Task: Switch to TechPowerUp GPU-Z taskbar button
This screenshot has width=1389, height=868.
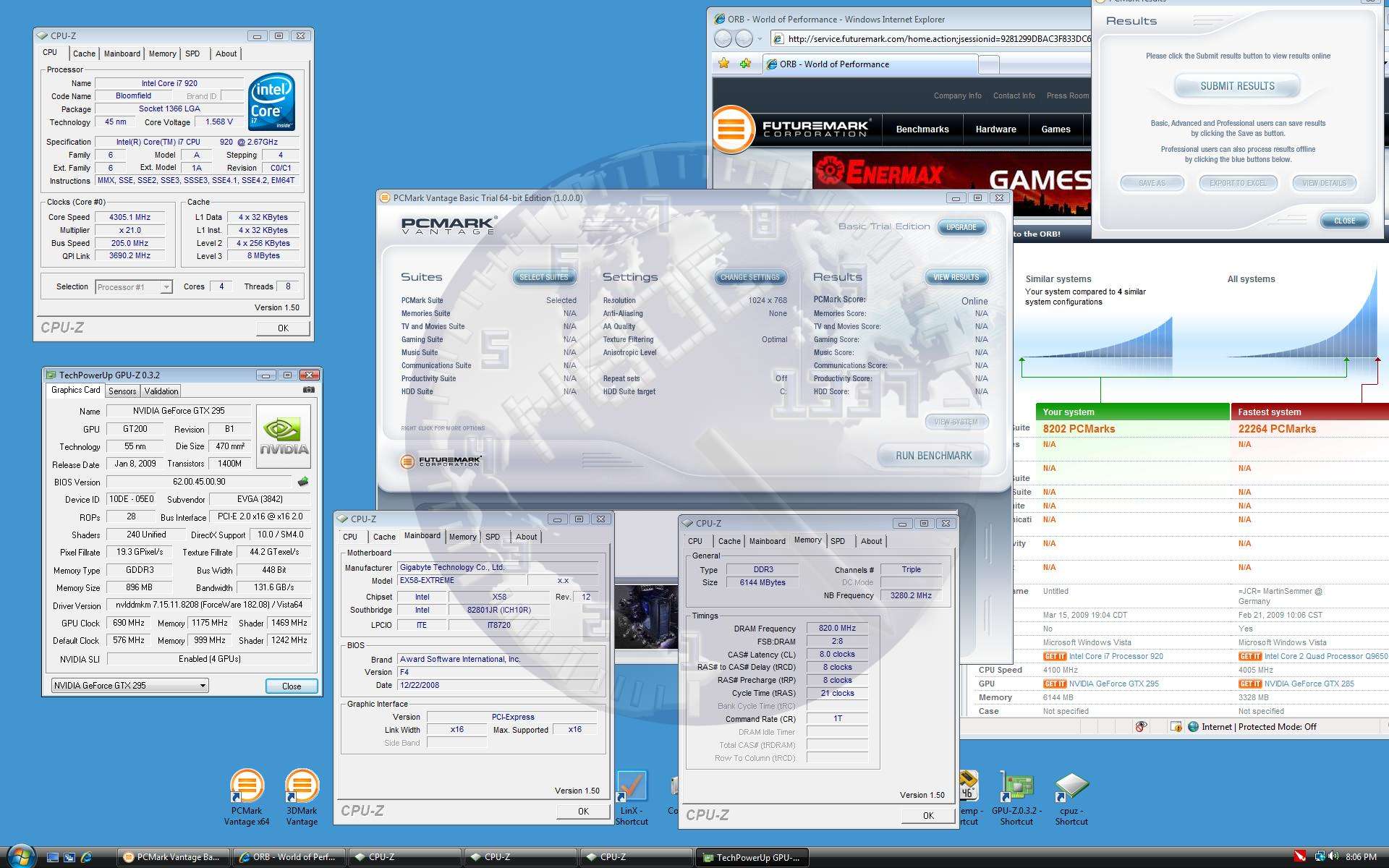Action: pyautogui.click(x=752, y=857)
